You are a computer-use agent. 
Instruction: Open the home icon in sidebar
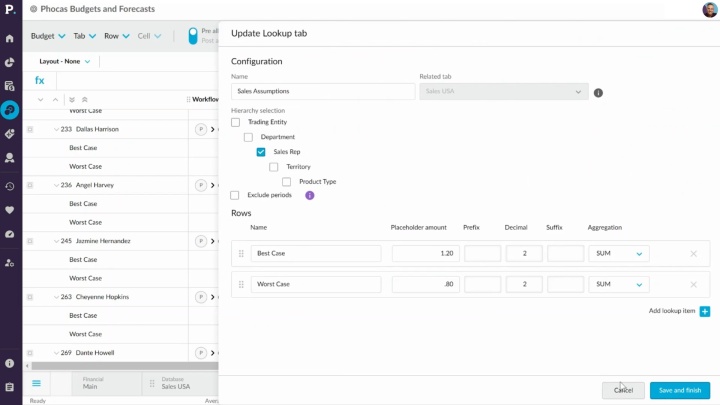(9, 39)
